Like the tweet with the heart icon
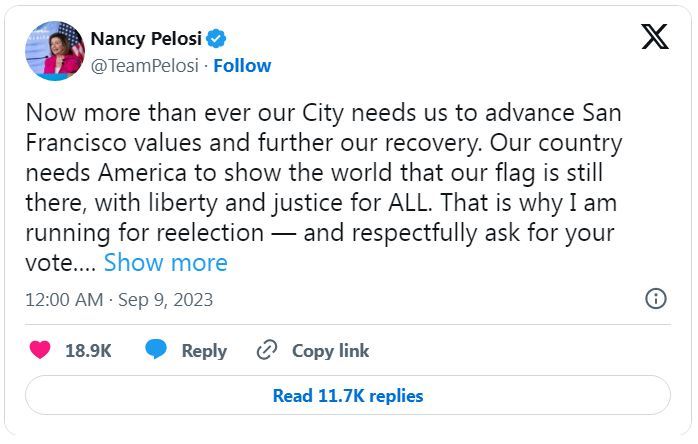The height and width of the screenshot is (444, 698). click(x=40, y=350)
